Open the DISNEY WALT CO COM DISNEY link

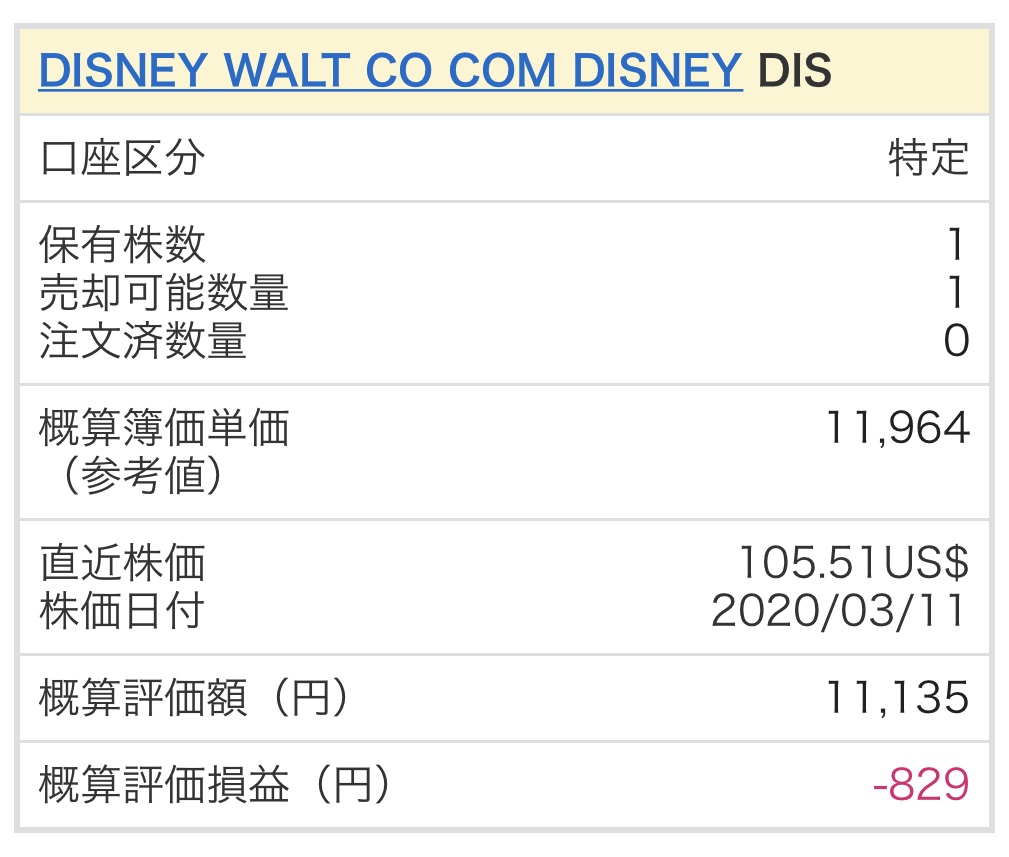(x=391, y=70)
